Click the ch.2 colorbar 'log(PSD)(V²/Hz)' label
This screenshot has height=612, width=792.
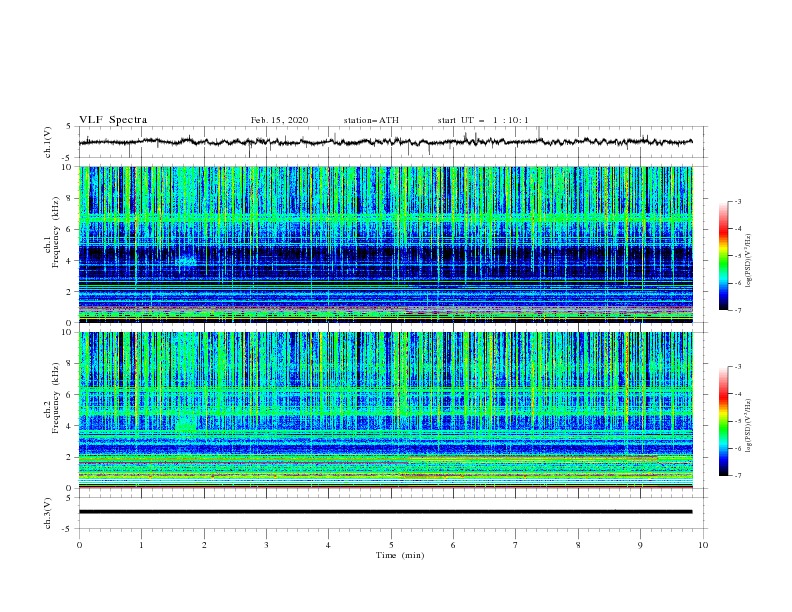tap(748, 426)
